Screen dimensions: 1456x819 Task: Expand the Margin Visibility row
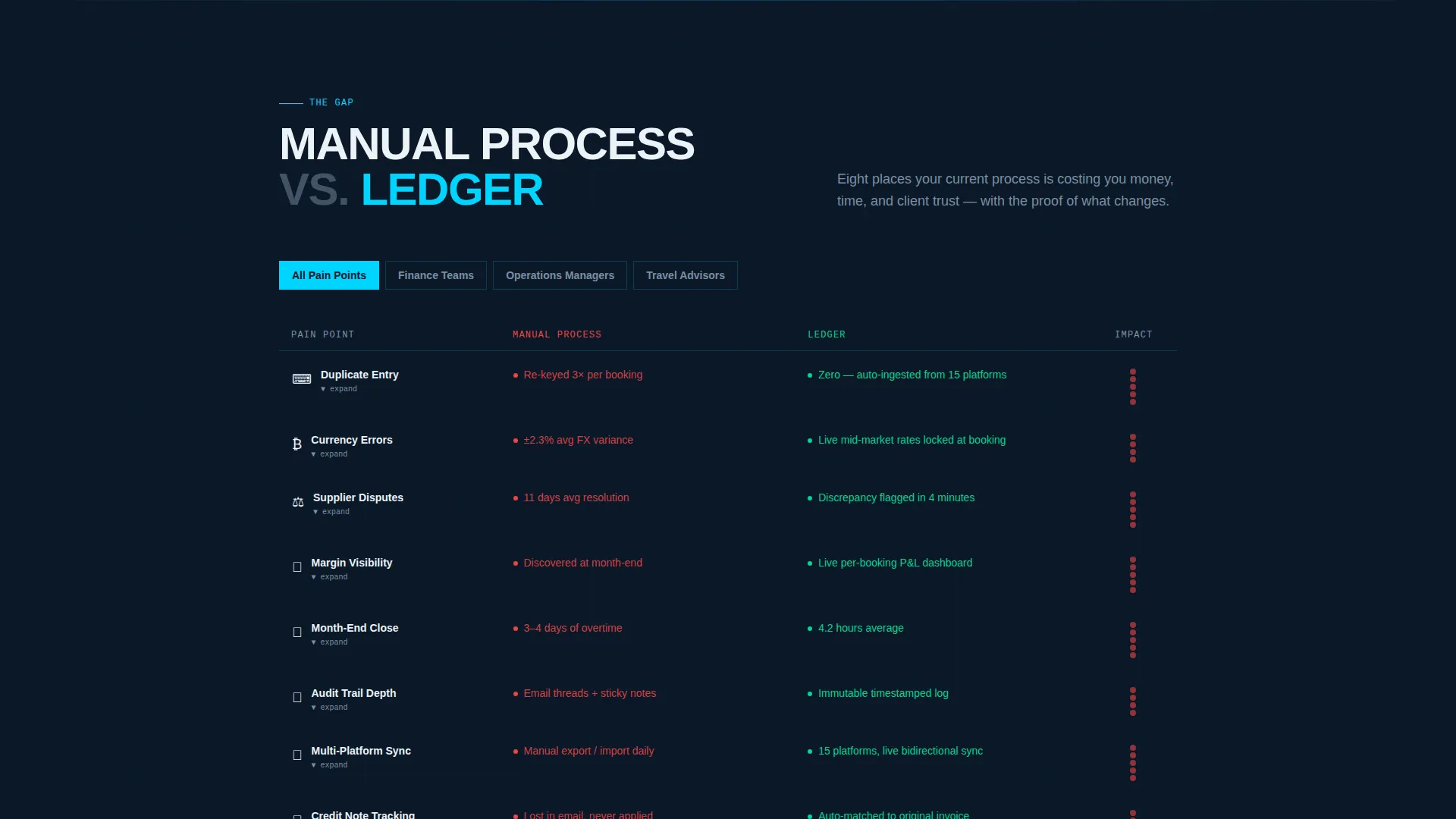coord(329,577)
